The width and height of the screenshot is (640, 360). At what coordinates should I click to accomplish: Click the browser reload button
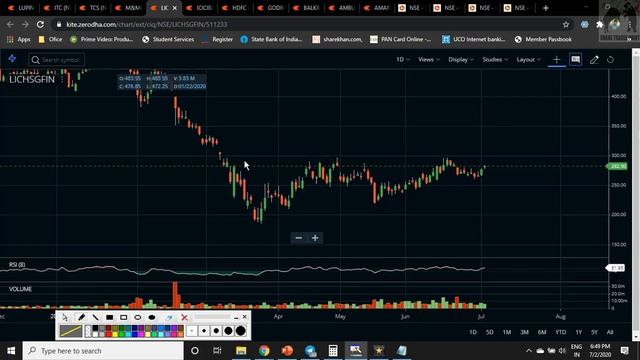click(40, 24)
